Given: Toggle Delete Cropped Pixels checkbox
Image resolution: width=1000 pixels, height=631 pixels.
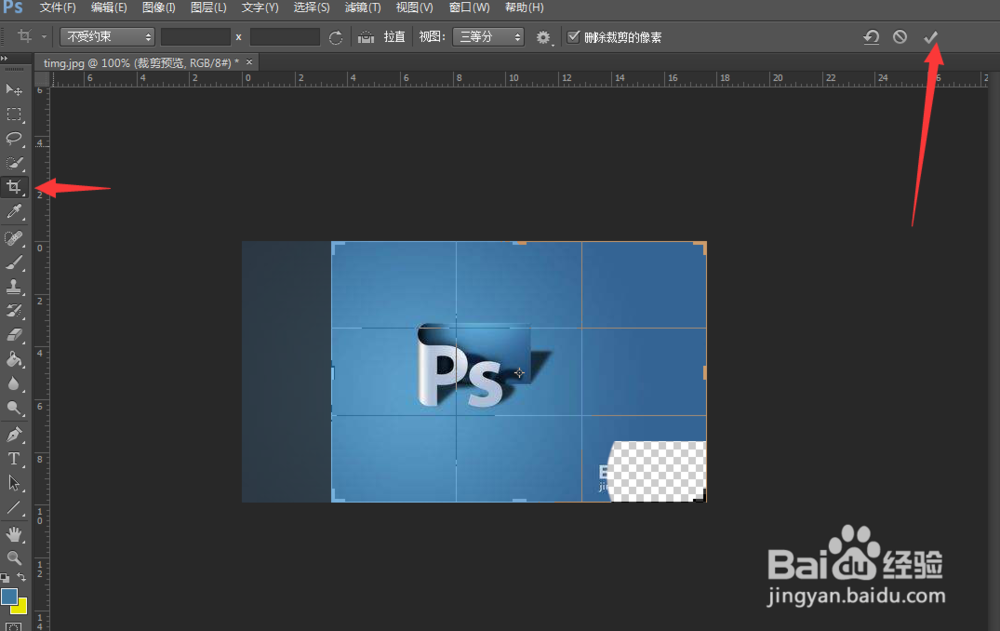Looking at the screenshot, I should (573, 37).
